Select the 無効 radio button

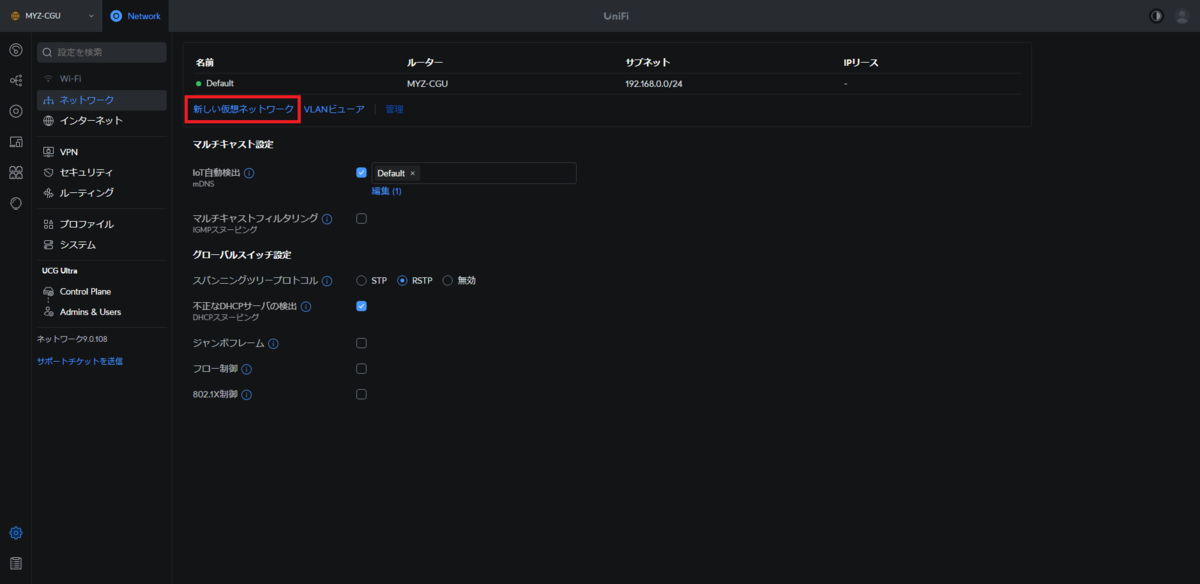coord(447,281)
